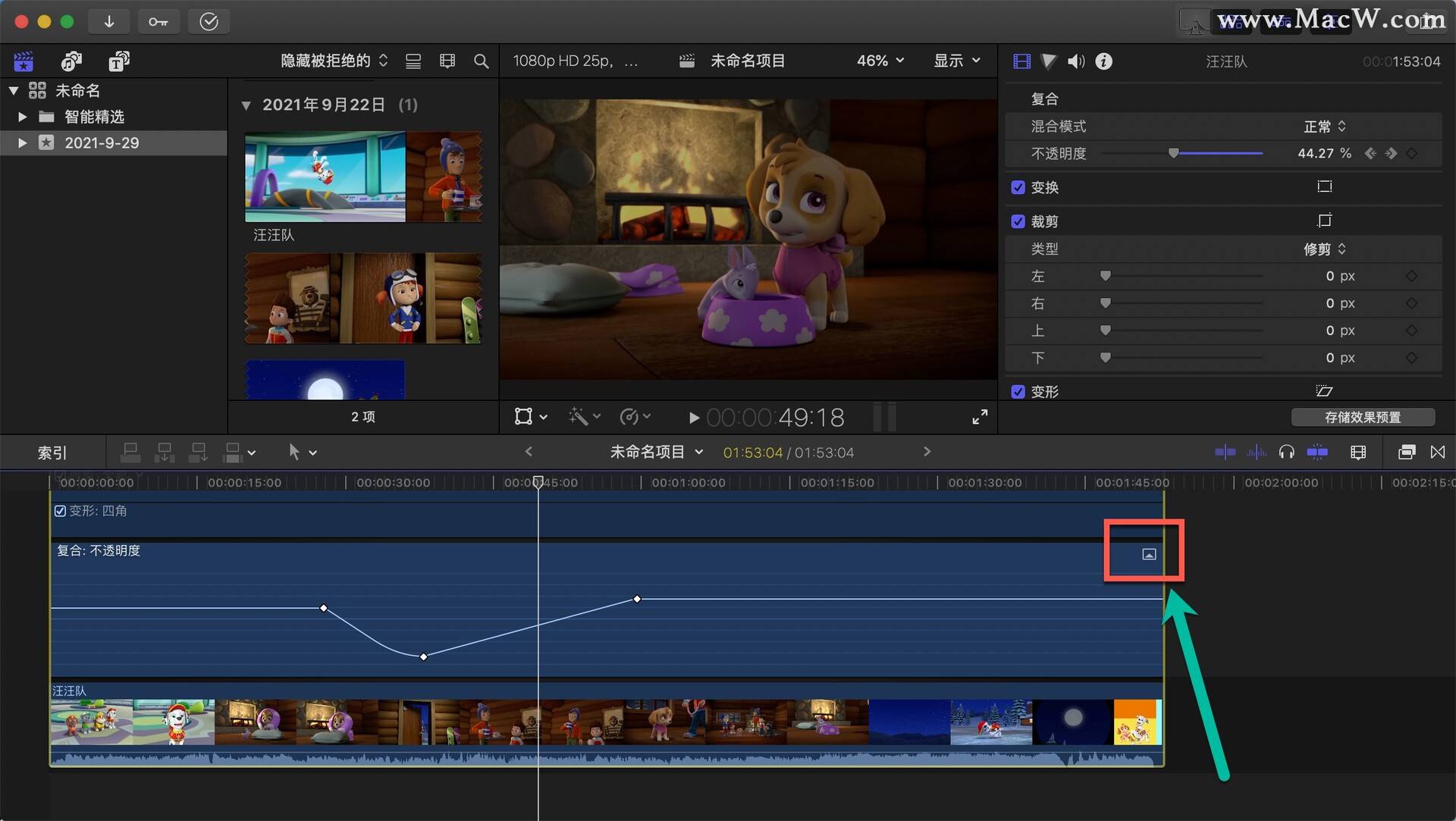This screenshot has height=821, width=1456.
Task: Open the Info inspector icon
Action: pos(1104,61)
